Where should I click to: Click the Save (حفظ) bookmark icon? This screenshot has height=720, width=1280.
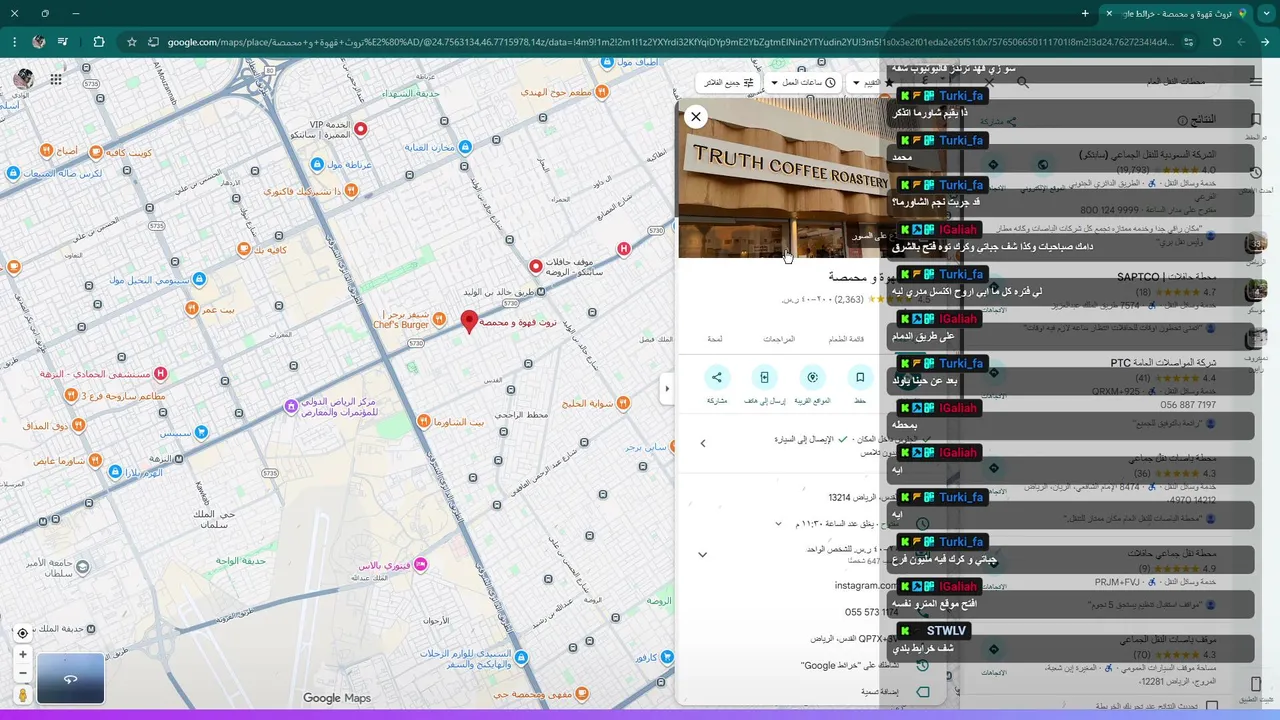pyautogui.click(x=859, y=377)
